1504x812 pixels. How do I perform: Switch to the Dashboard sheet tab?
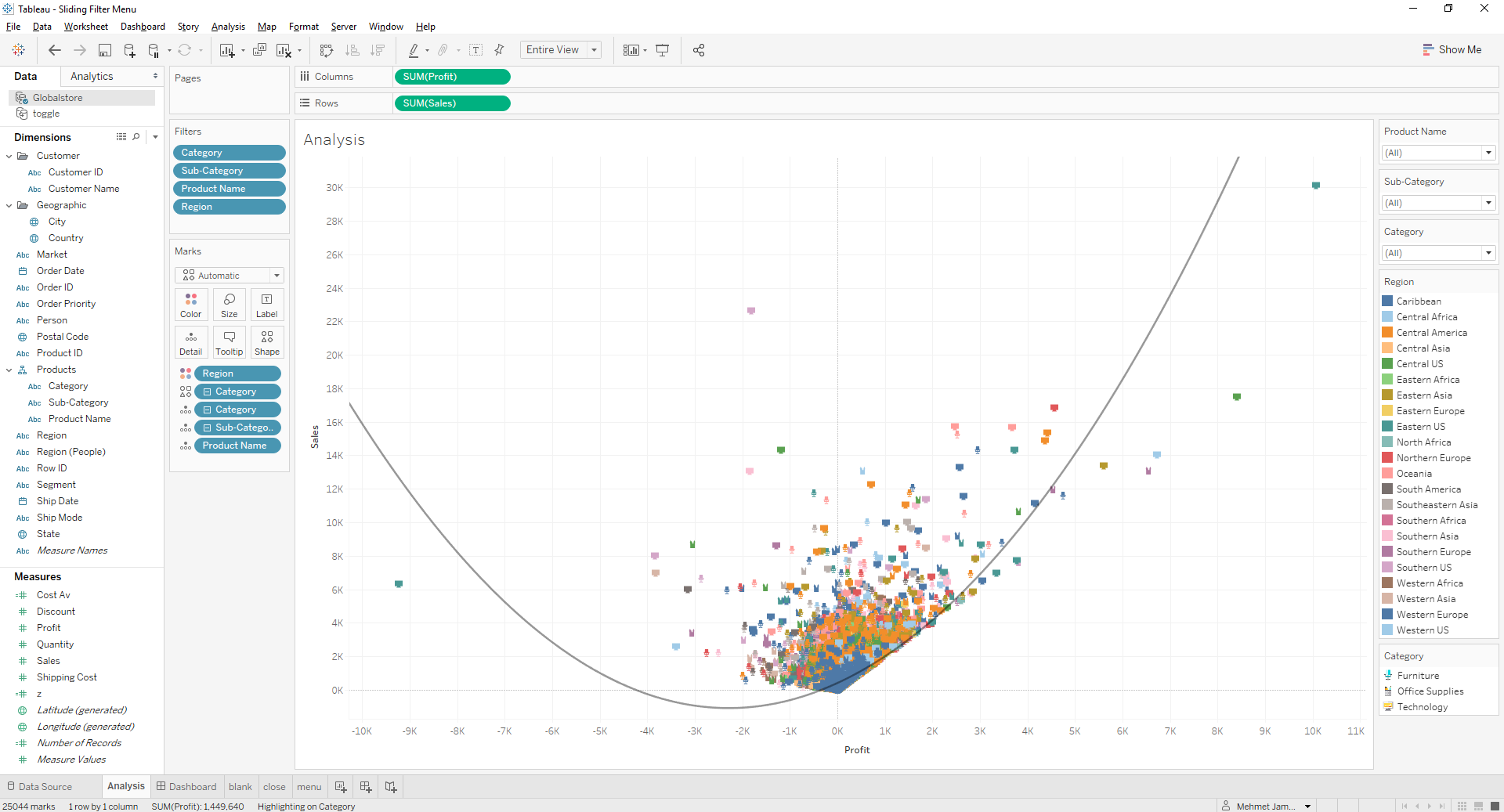(x=186, y=787)
